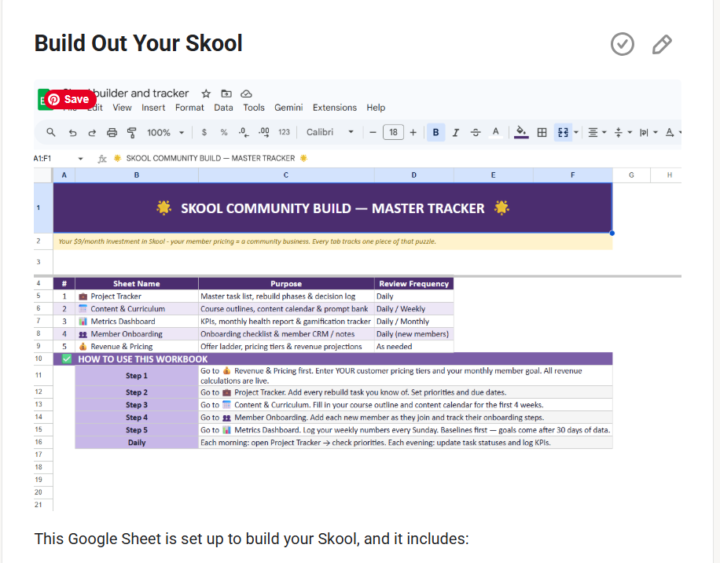Select column C header

(x=286, y=175)
